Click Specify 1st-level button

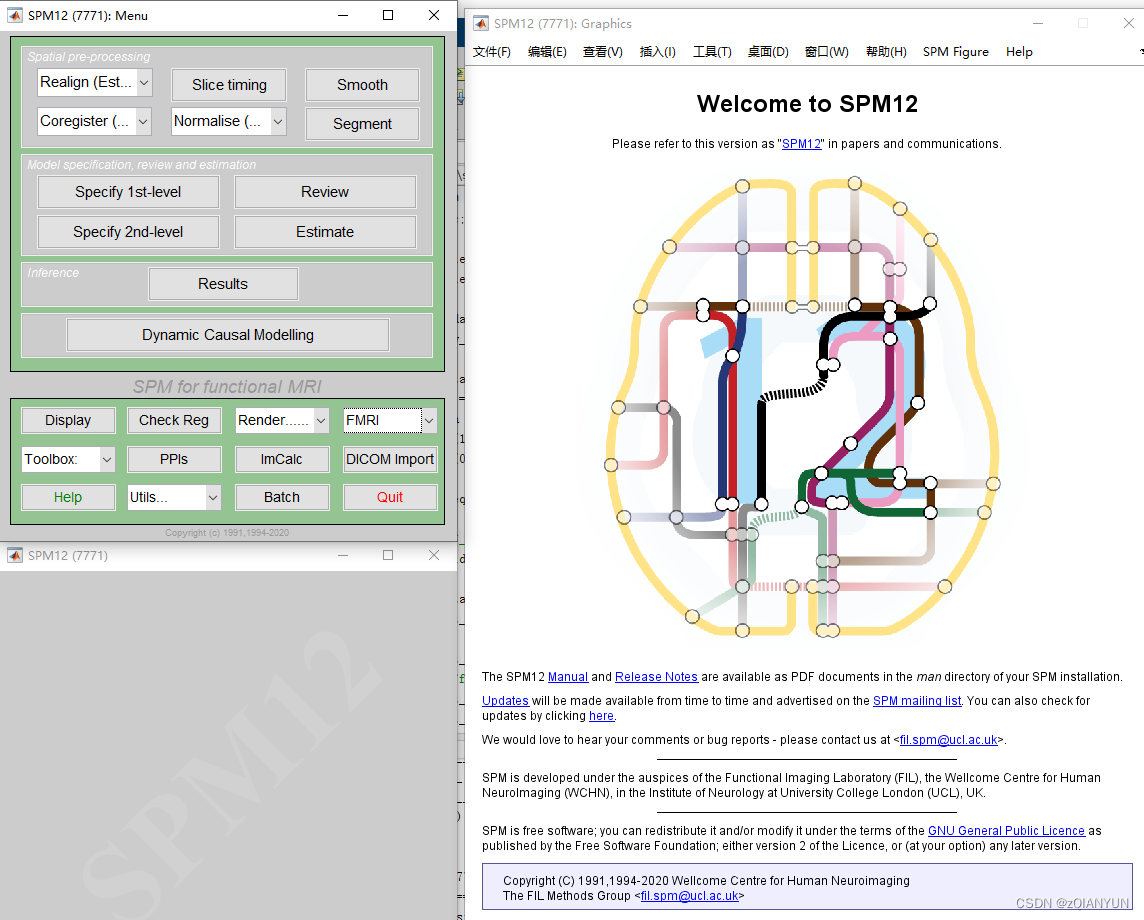click(128, 192)
